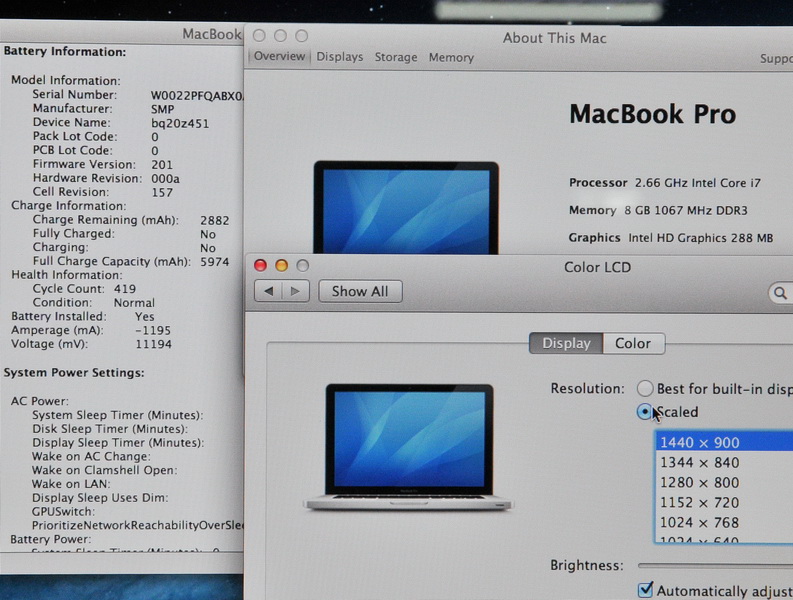This screenshot has height=600, width=793.
Task: Select the Scaled resolution radio button
Action: coord(645,412)
